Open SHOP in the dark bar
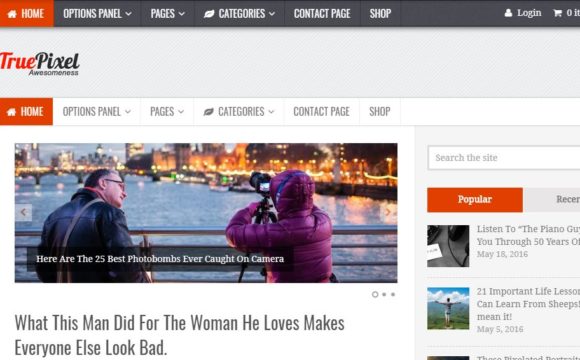Image resolution: width=580 pixels, height=360 pixels. coord(380,14)
